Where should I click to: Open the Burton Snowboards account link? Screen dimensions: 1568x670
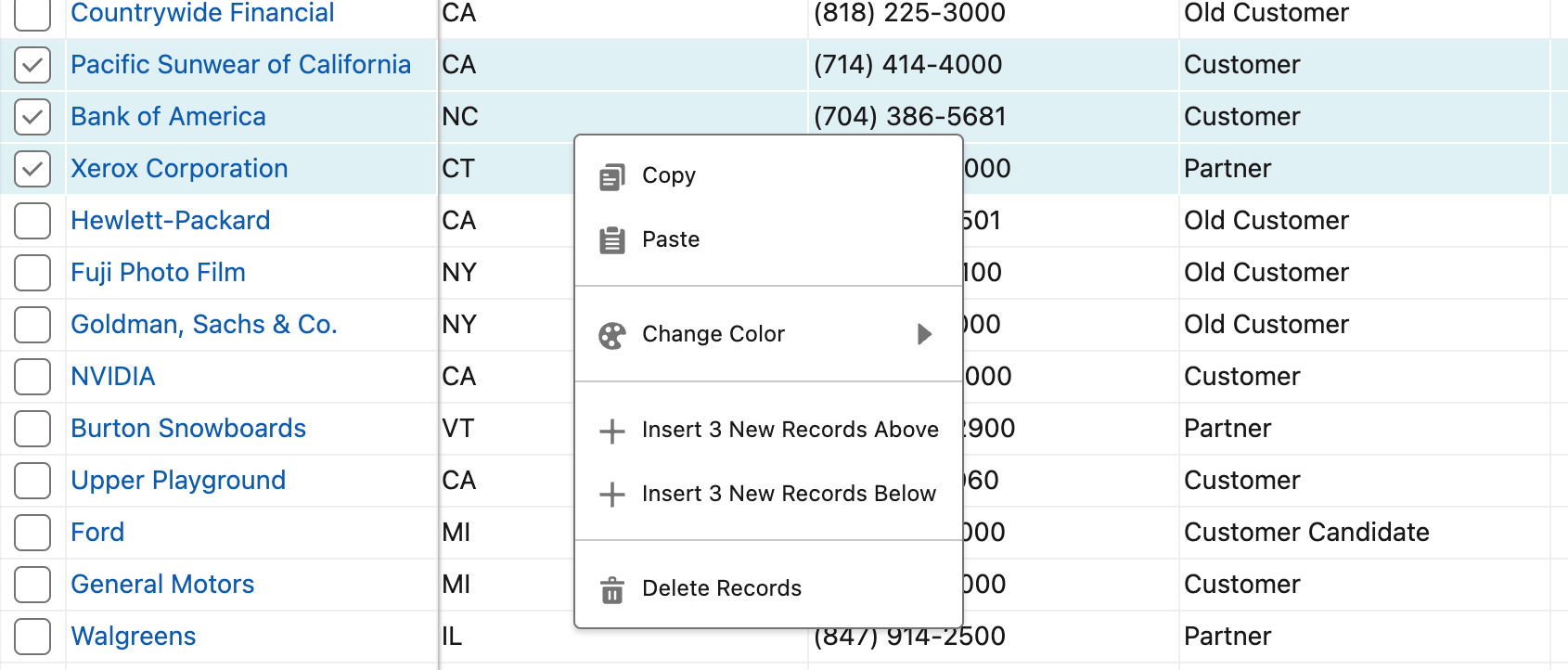point(188,428)
